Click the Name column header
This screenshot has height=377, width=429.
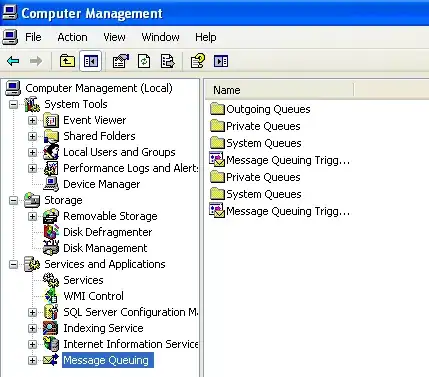click(x=279, y=90)
